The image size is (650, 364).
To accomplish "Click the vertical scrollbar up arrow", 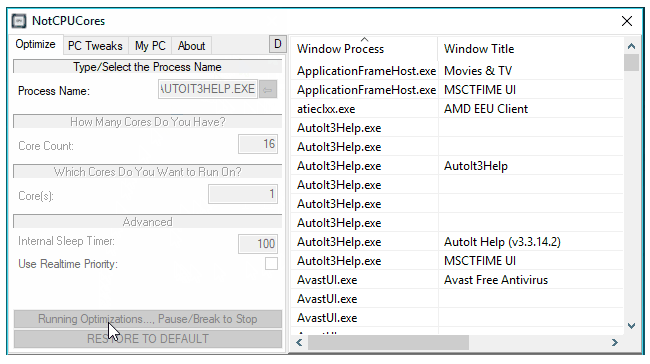I will tap(631, 46).
